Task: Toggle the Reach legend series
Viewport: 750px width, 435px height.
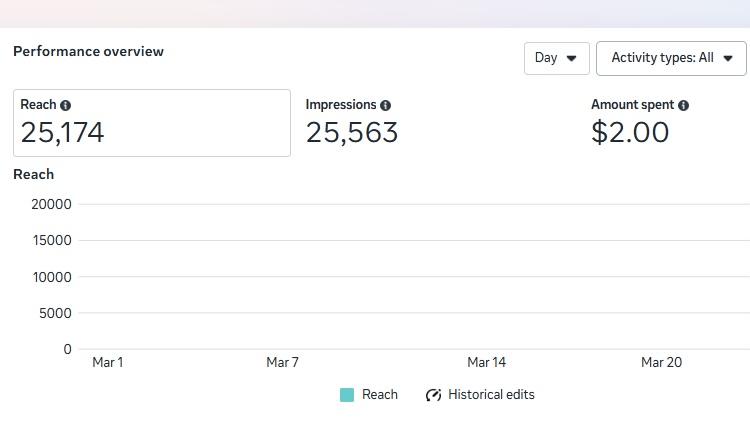Action: coord(369,395)
